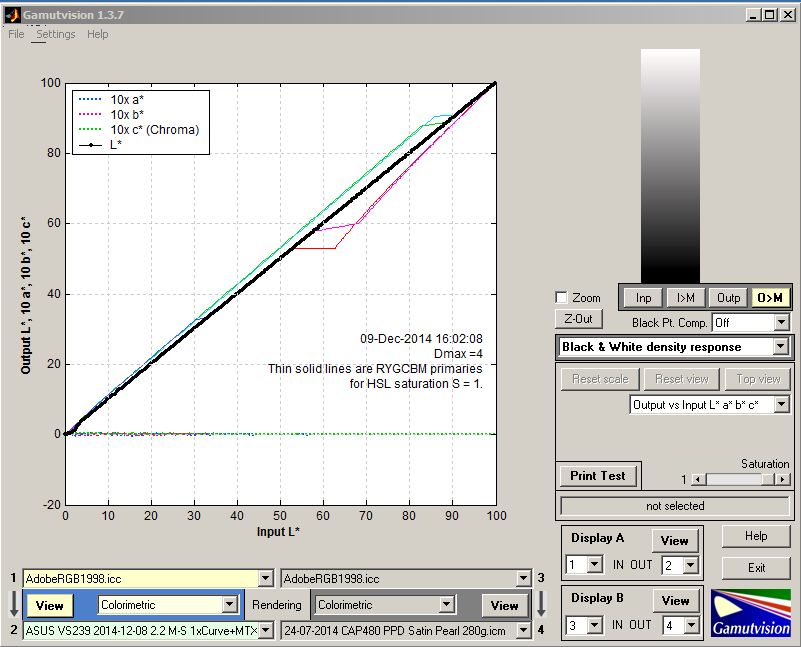Screen dimensions: 801x647
Task: Toggle the I>M display mode button
Action: 686,297
